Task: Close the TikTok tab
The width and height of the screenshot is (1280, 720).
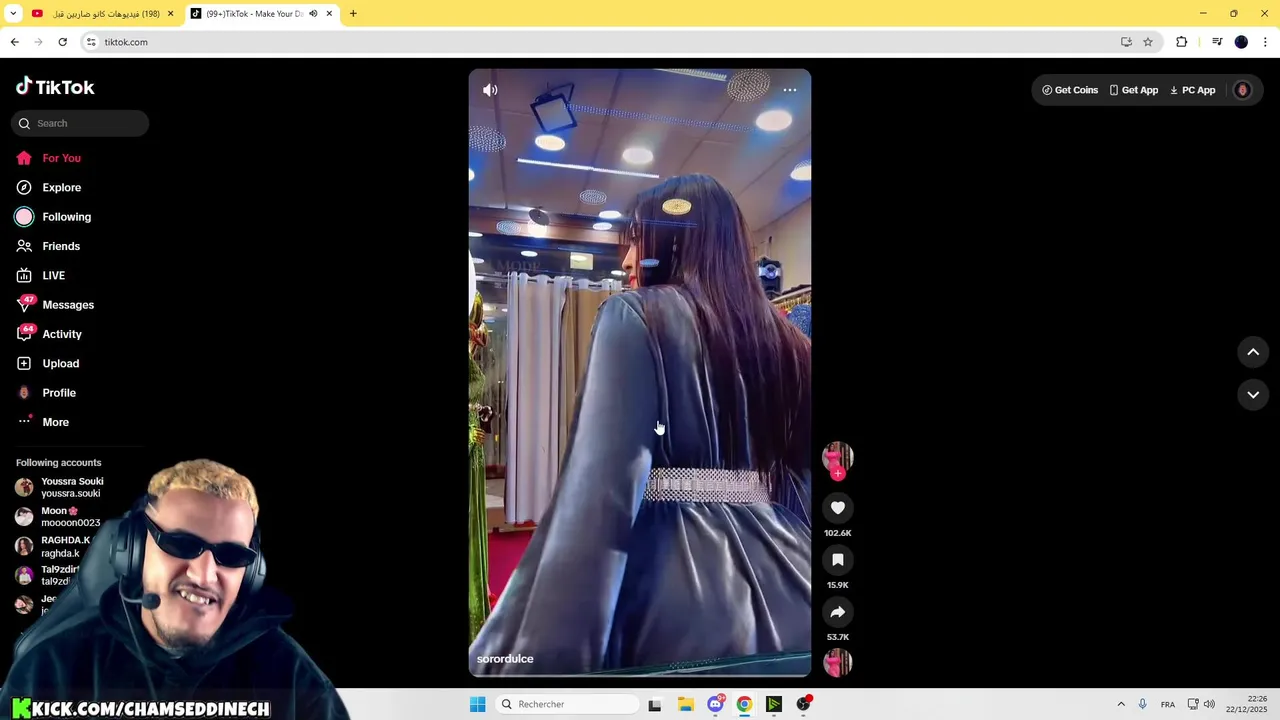Action: click(x=329, y=14)
